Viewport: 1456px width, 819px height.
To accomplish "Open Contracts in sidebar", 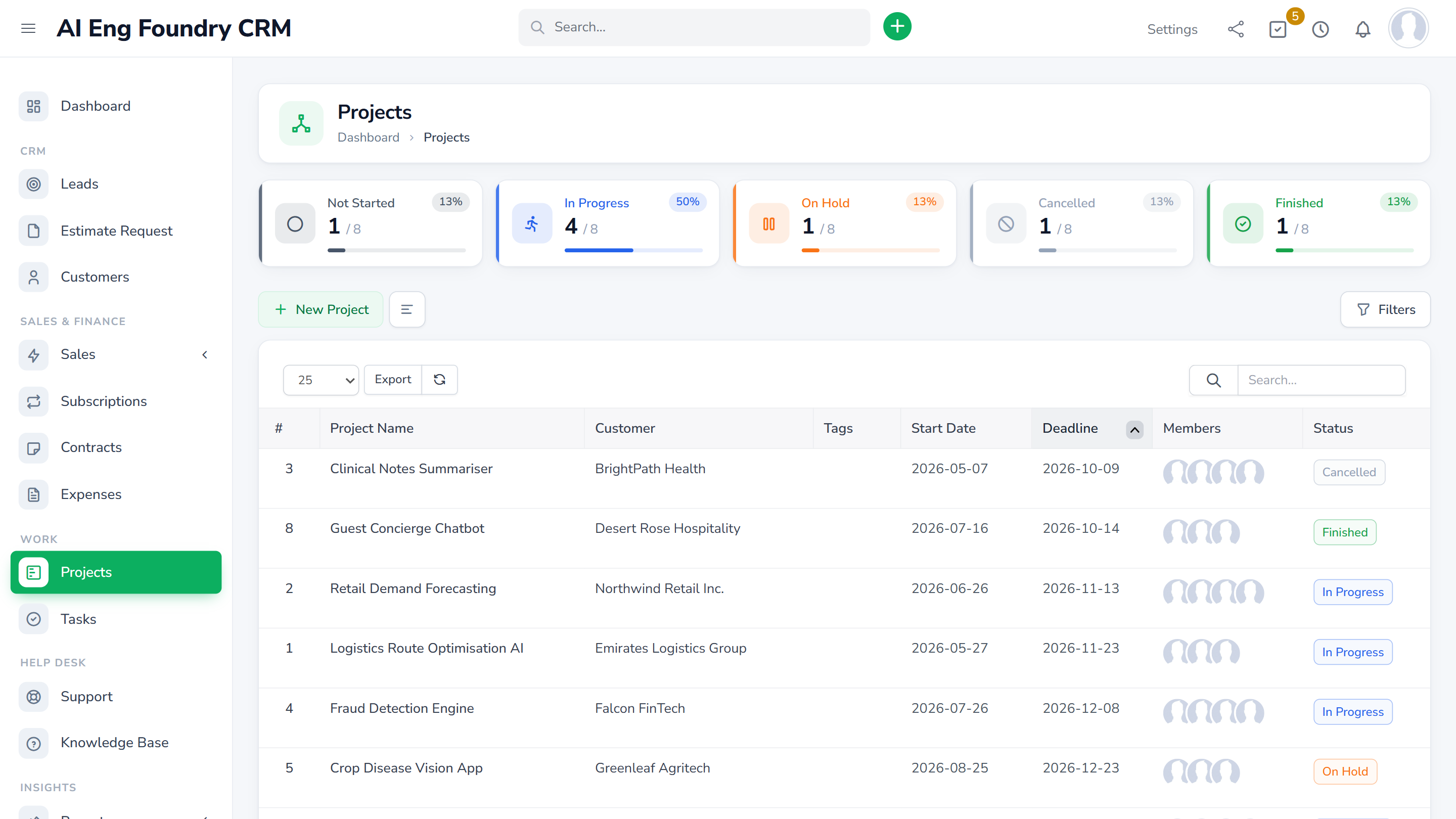I will [116, 447].
